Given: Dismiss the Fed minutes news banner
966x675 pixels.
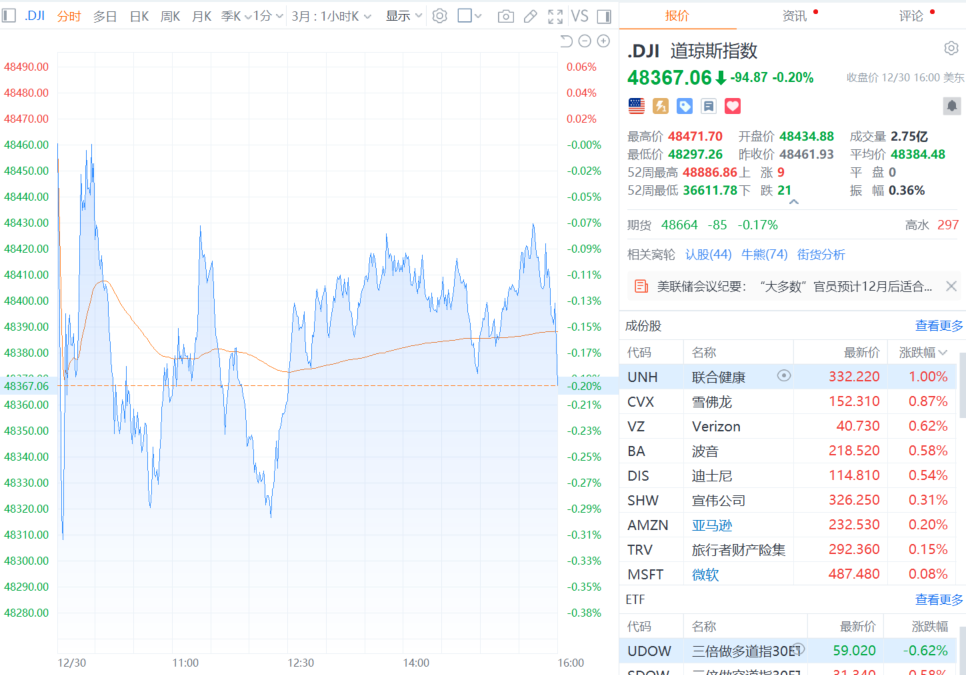Looking at the screenshot, I should [x=951, y=286].
